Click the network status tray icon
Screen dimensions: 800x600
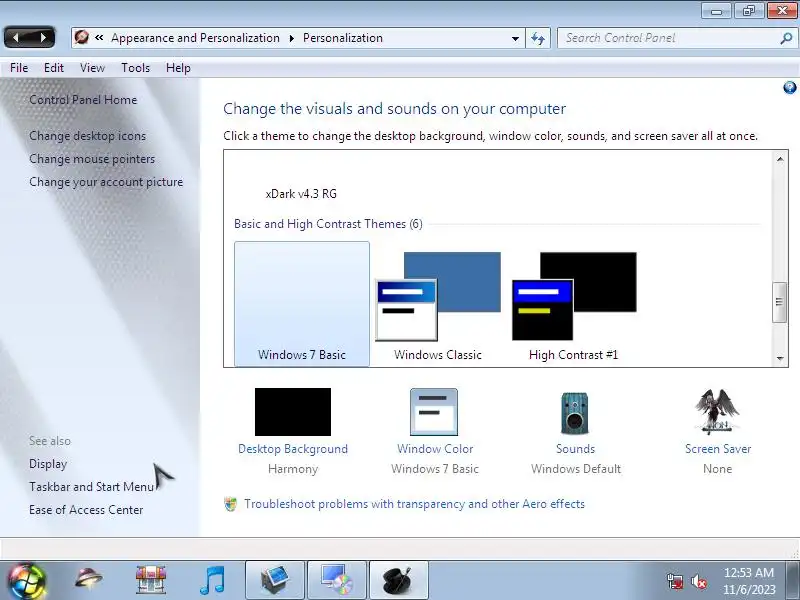(x=675, y=581)
